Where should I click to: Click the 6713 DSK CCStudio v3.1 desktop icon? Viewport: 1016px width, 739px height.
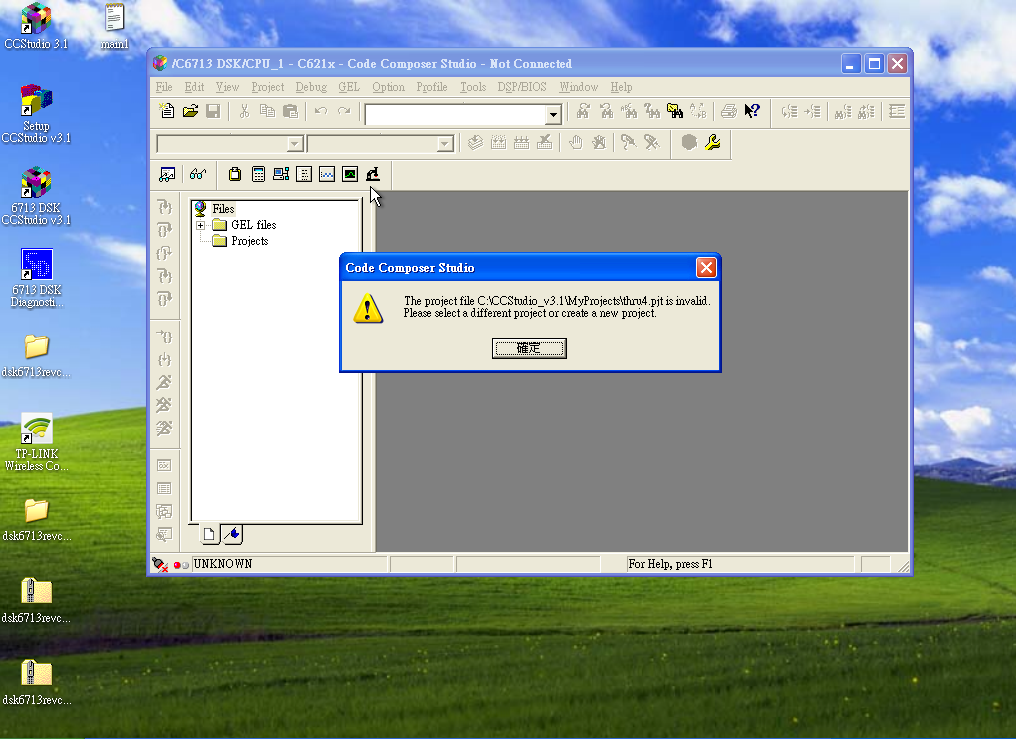point(36,196)
